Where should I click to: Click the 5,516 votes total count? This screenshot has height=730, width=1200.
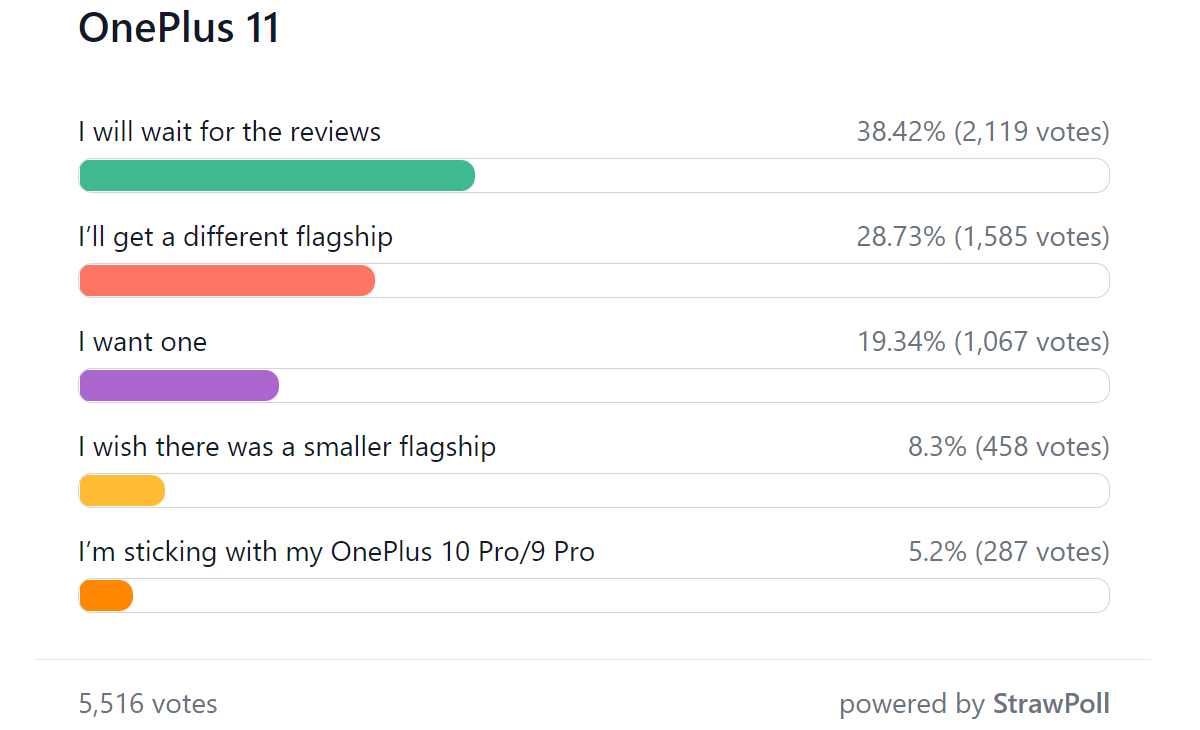pyautogui.click(x=148, y=704)
